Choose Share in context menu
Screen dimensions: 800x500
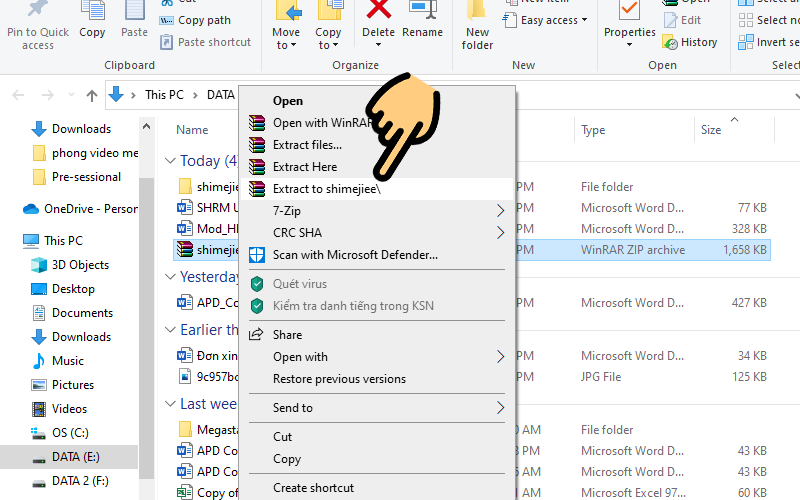pyautogui.click(x=377, y=335)
